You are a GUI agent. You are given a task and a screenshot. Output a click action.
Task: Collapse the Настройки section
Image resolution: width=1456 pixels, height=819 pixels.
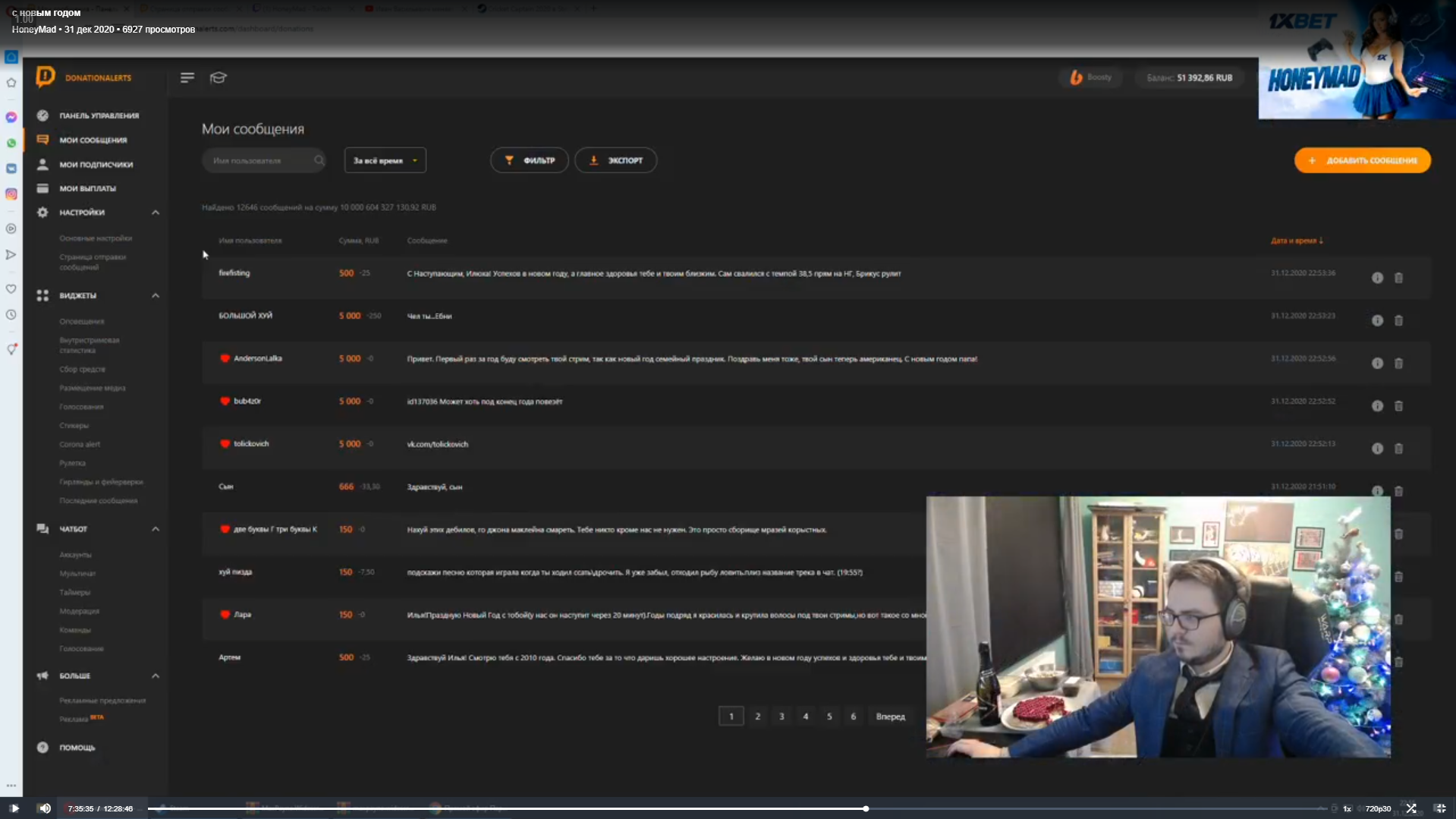pos(156,213)
